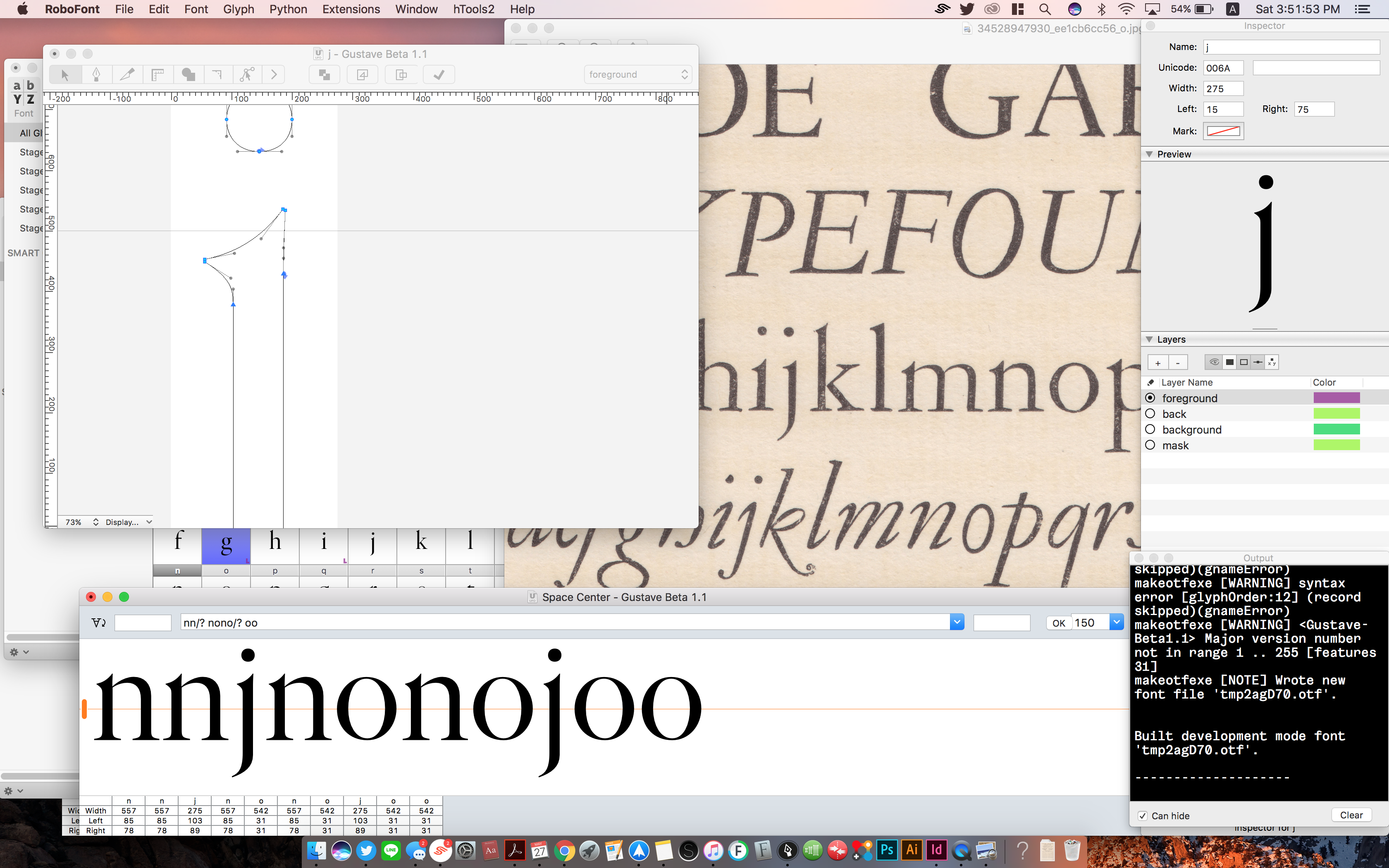Collapse the Preview section in Inspector
The image size is (1389, 868).
pyautogui.click(x=1149, y=155)
